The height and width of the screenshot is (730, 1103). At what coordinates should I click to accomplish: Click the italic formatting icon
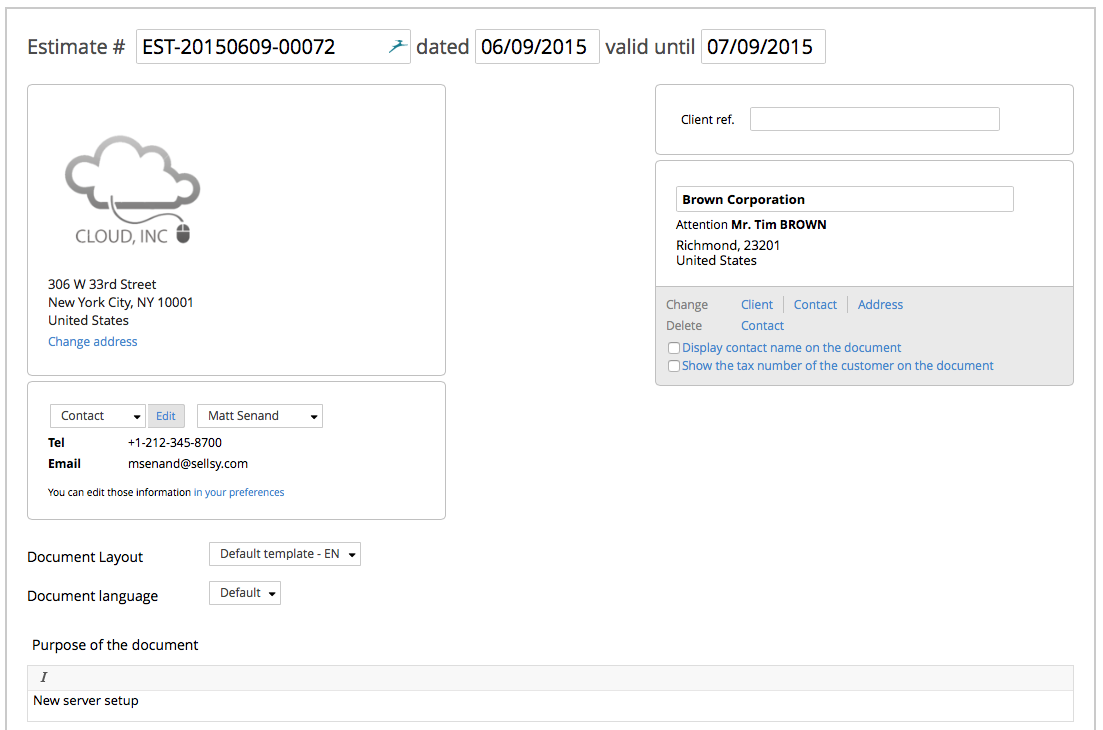[44, 677]
